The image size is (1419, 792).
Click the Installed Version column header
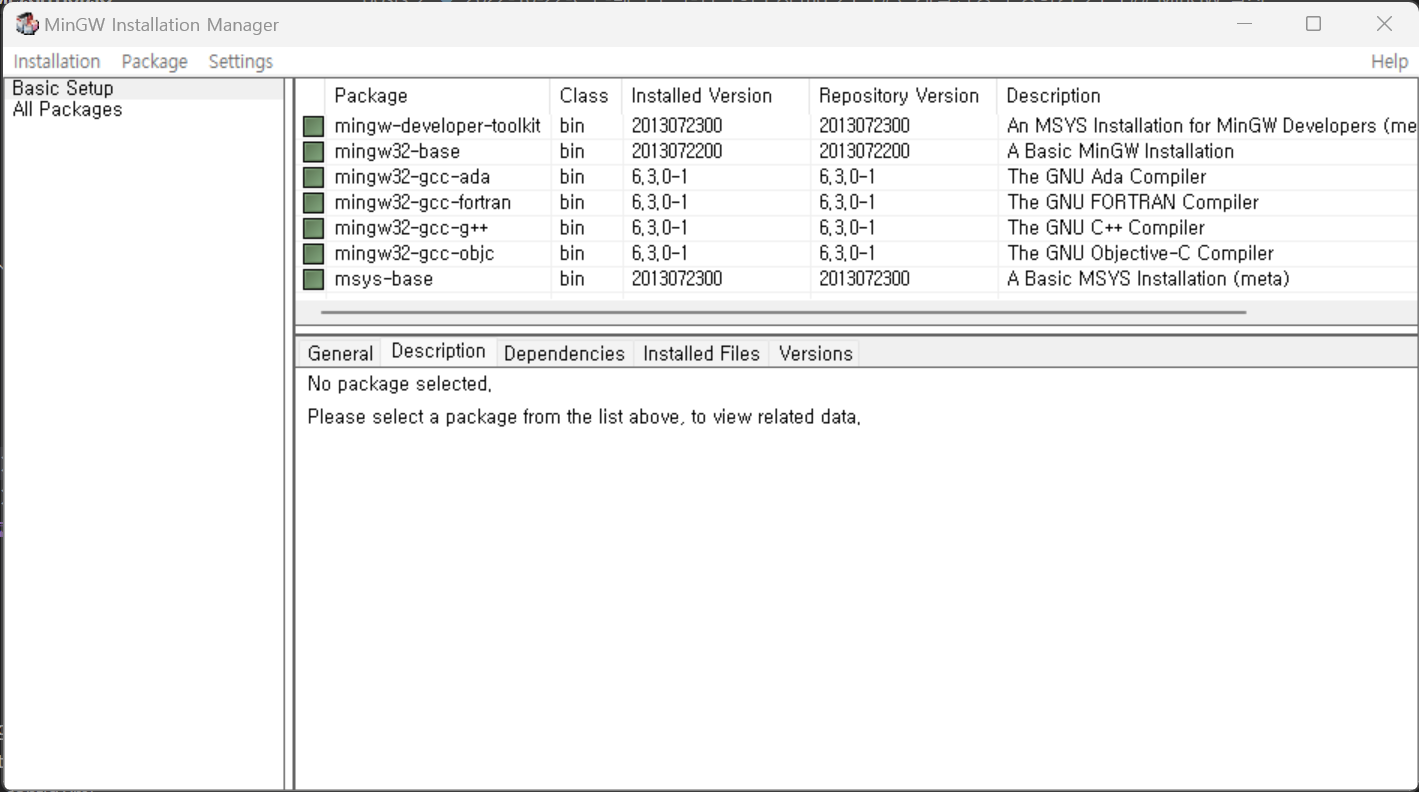click(700, 95)
